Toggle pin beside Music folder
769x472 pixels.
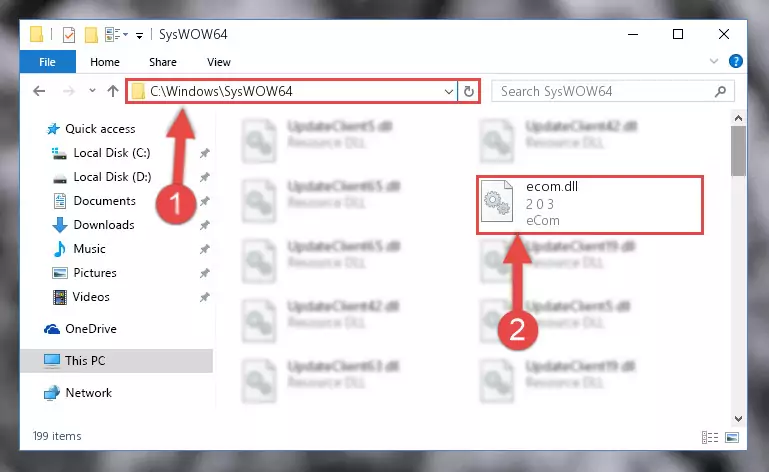[205, 249]
